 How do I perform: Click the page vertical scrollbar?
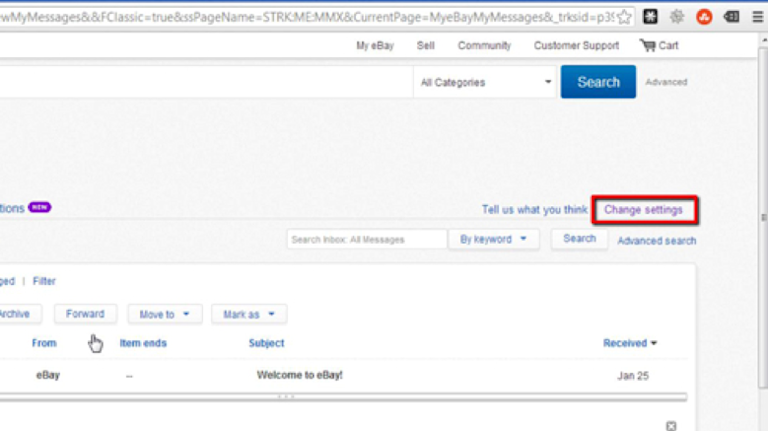(763, 216)
